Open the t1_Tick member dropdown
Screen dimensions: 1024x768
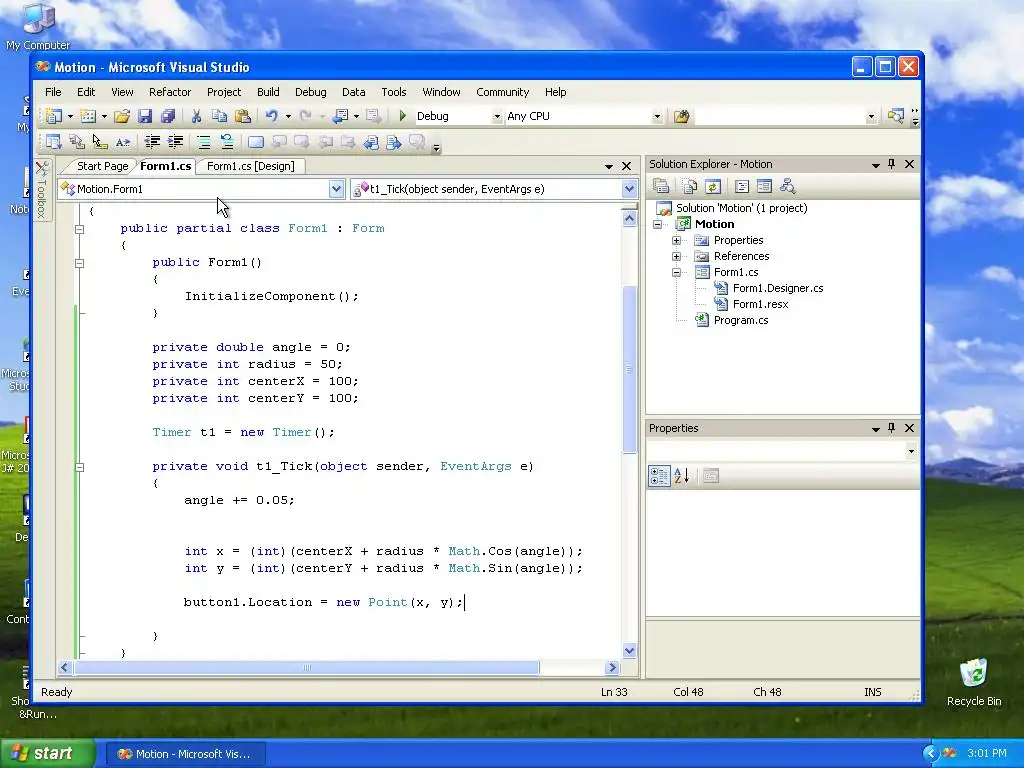point(629,189)
